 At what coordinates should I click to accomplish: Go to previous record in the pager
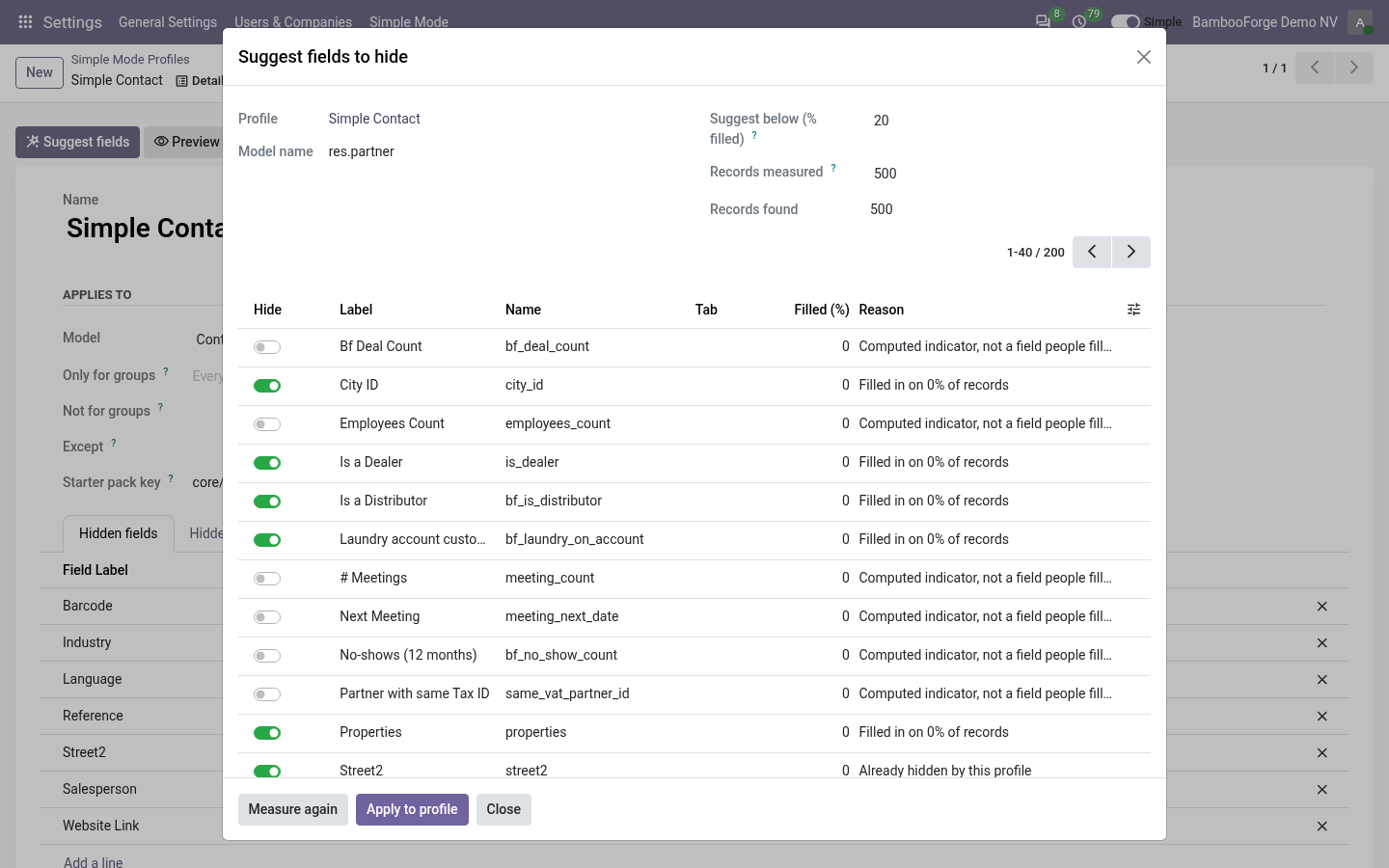pyautogui.click(x=1315, y=68)
